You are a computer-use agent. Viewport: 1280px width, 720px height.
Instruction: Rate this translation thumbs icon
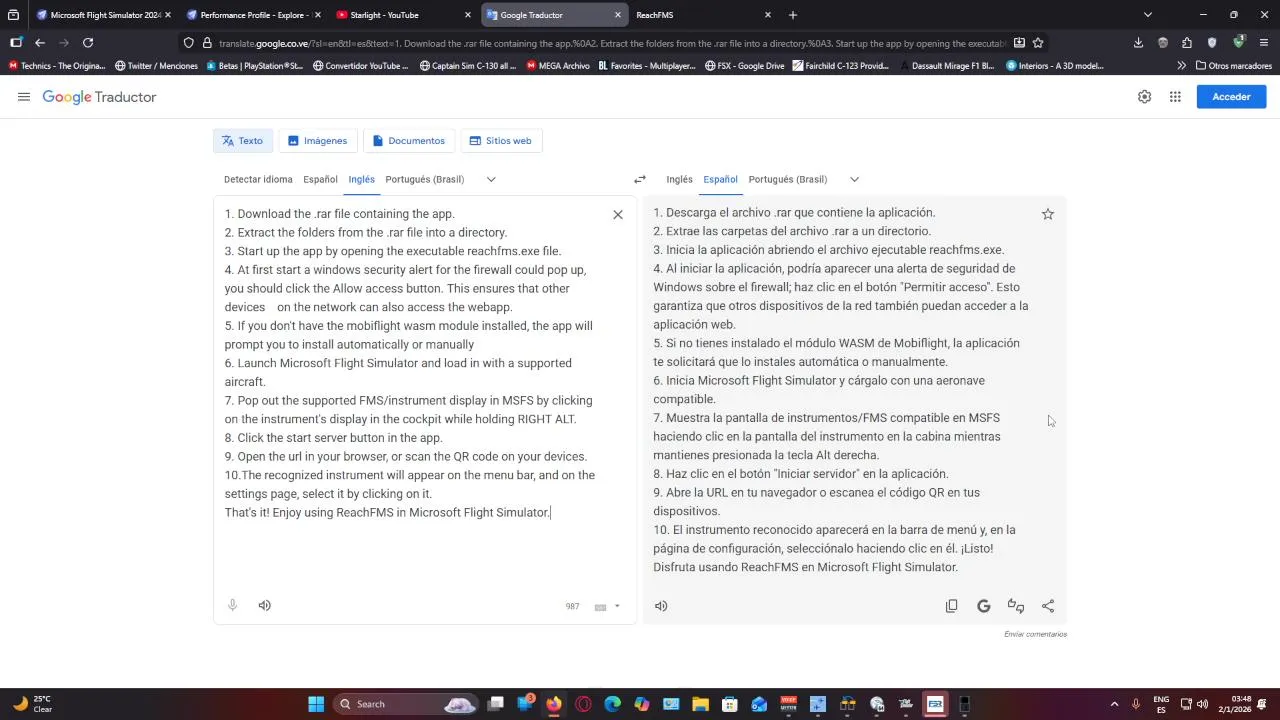point(1016,606)
